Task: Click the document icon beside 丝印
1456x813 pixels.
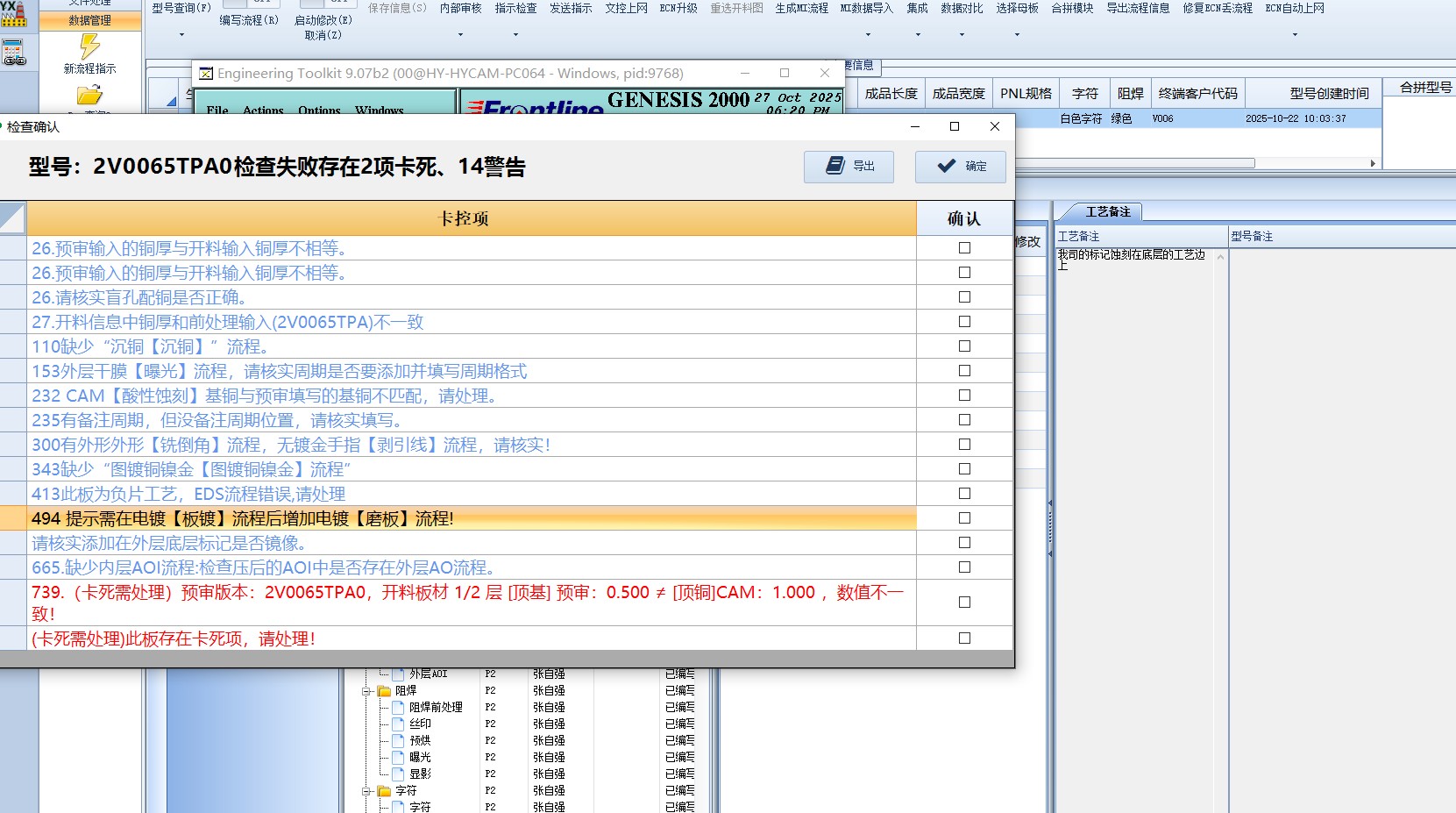Action: pyautogui.click(x=398, y=724)
